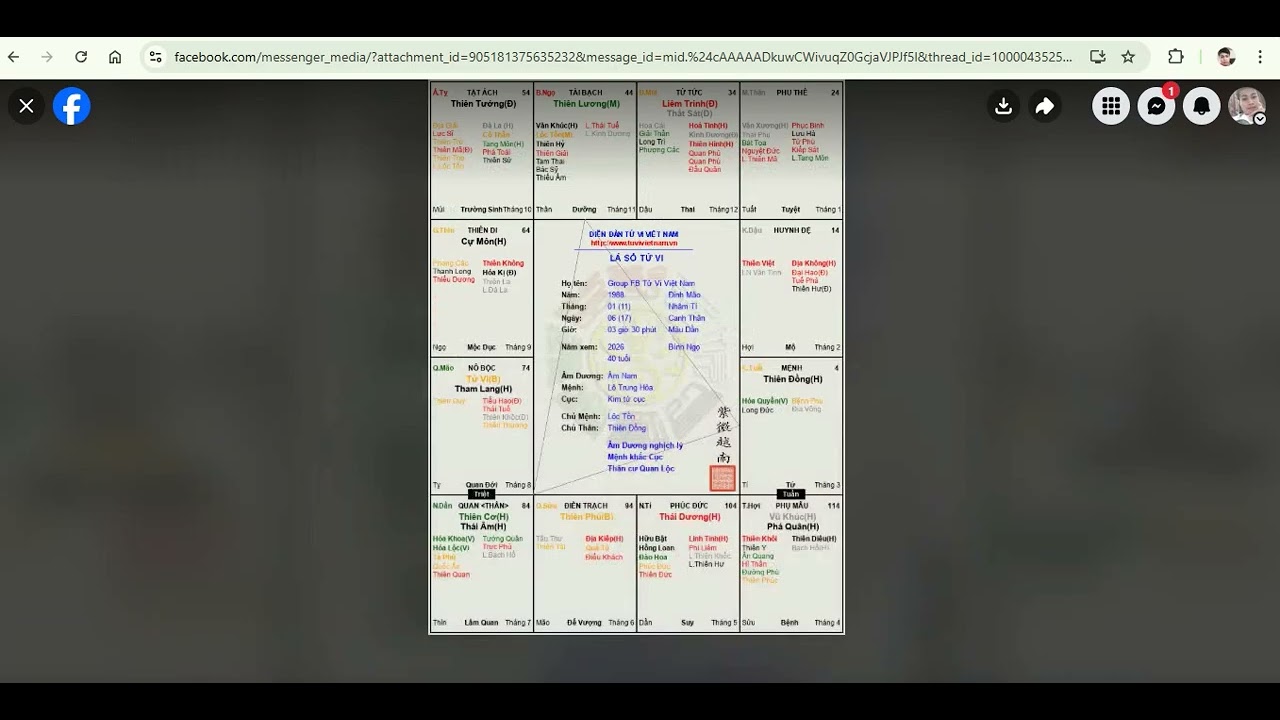Open the Facebook menu grid icon
This screenshot has height=720, width=1280.
(x=1111, y=106)
